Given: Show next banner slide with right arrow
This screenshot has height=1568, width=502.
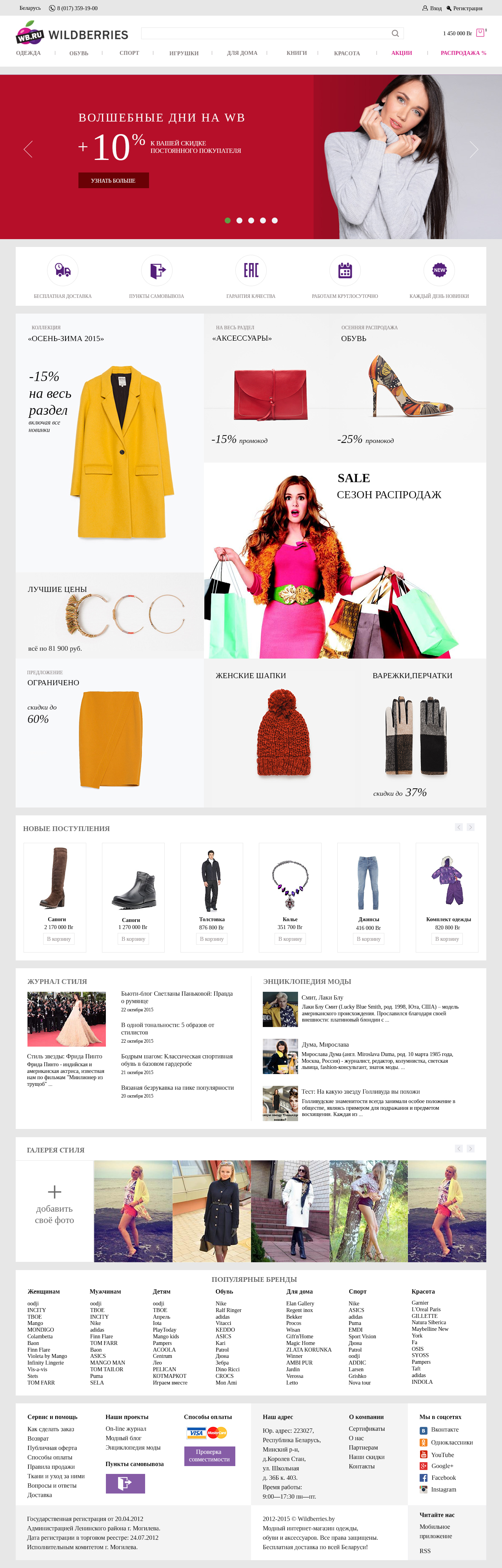Looking at the screenshot, I should tap(474, 149).
